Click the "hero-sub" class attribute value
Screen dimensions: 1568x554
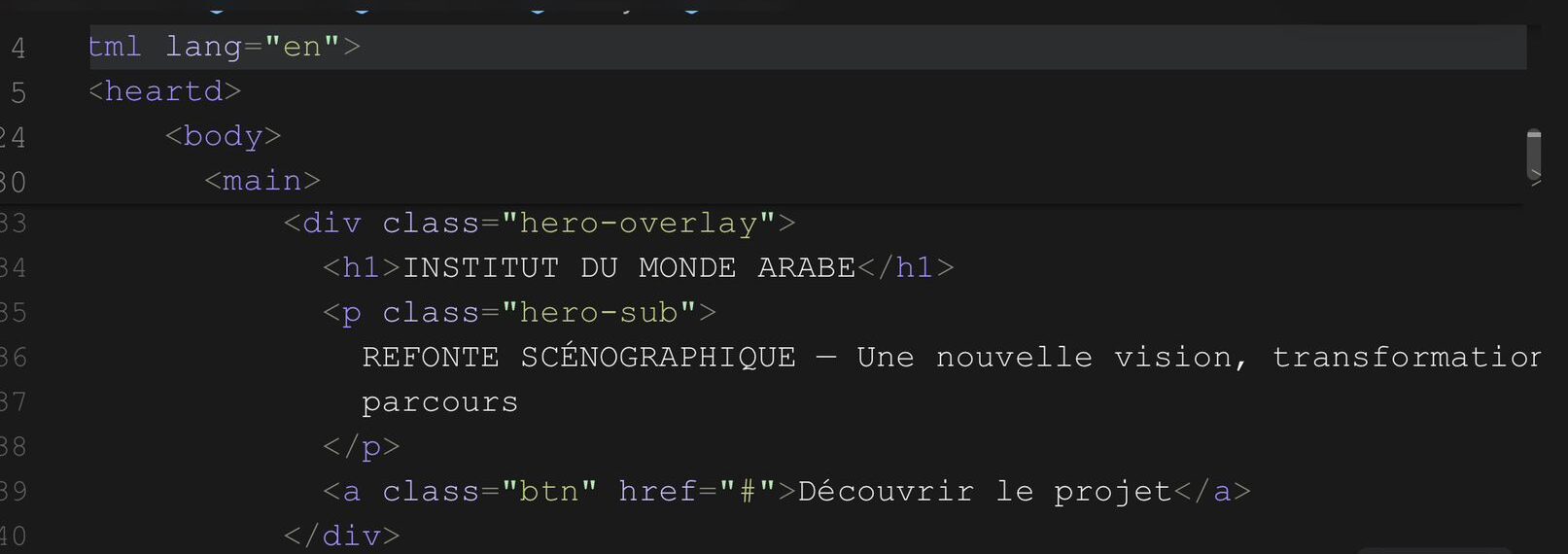[599, 313]
